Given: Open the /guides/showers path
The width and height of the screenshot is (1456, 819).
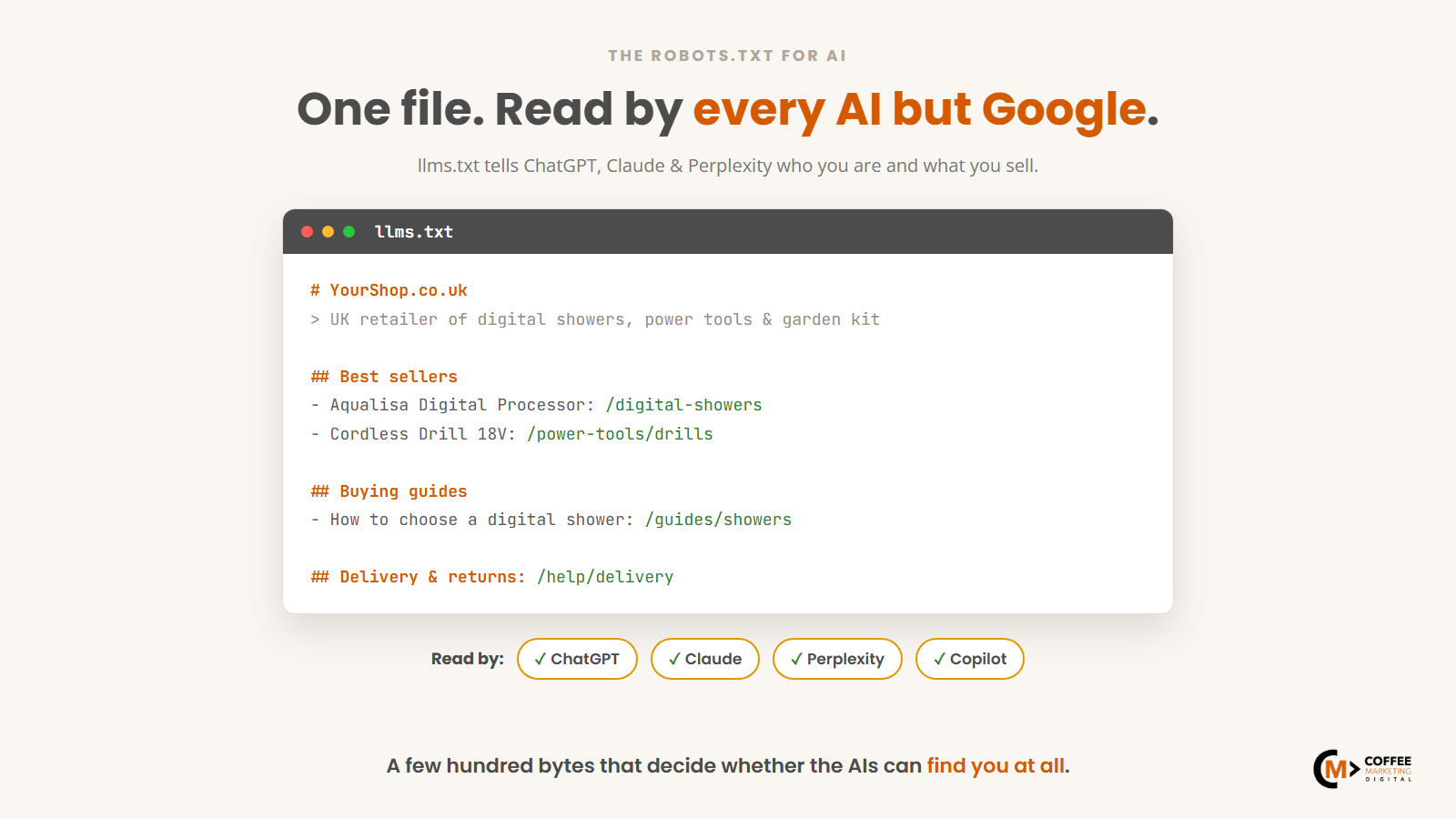Looking at the screenshot, I should [x=719, y=520].
